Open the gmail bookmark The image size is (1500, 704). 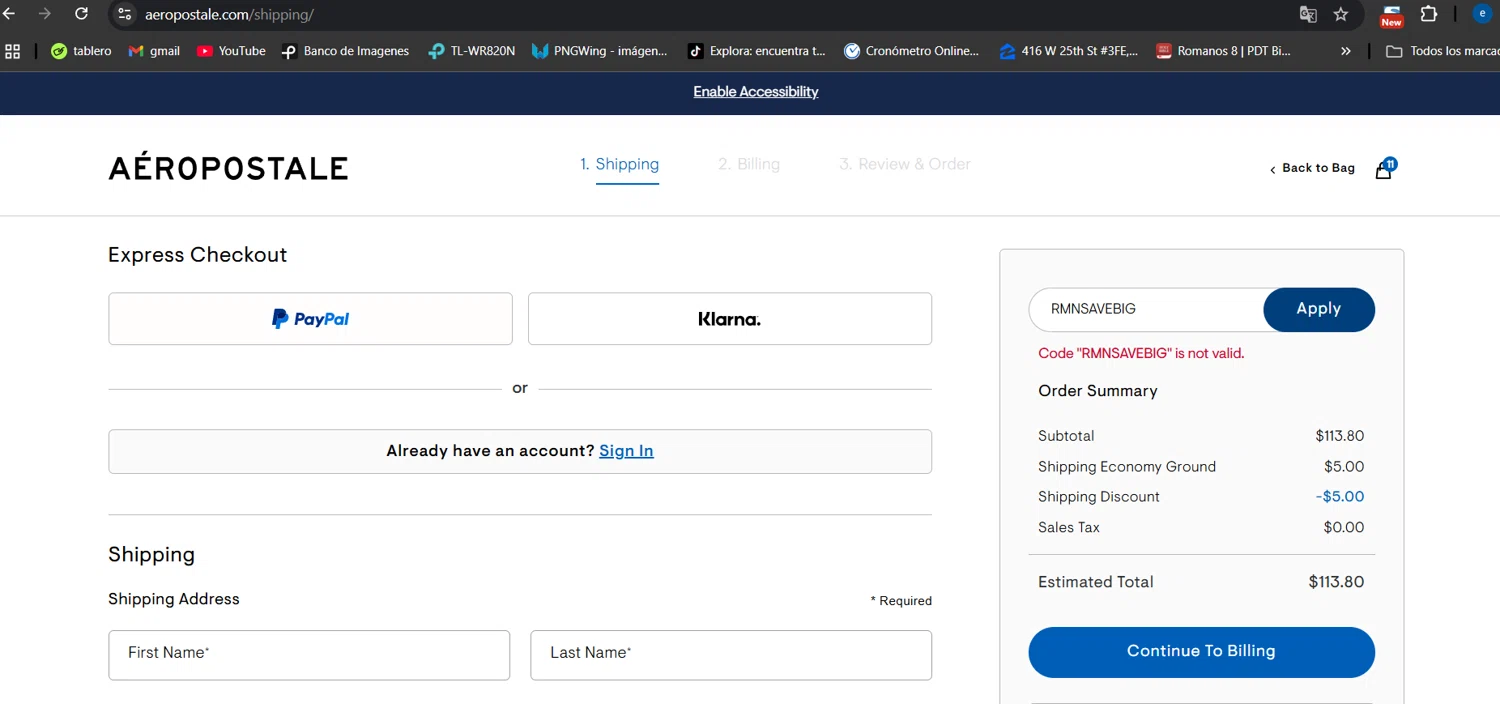[x=154, y=51]
